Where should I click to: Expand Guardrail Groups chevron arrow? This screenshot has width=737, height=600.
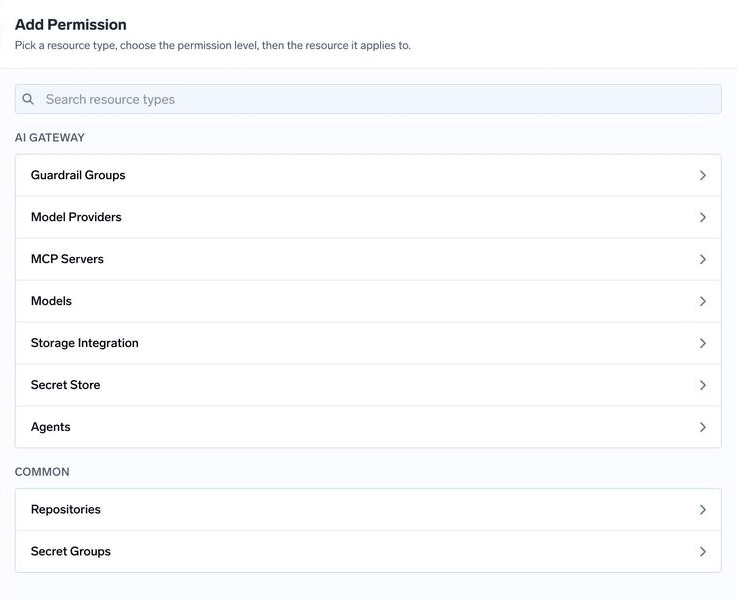point(702,175)
